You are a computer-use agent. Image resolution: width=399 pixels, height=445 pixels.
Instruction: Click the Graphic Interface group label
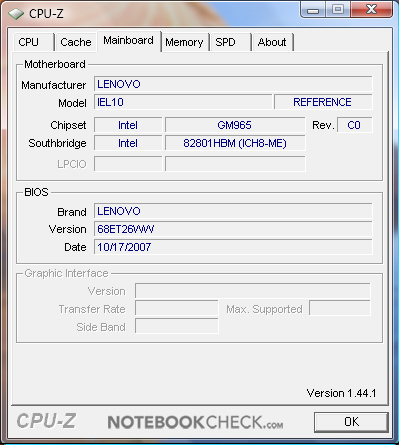(x=66, y=273)
